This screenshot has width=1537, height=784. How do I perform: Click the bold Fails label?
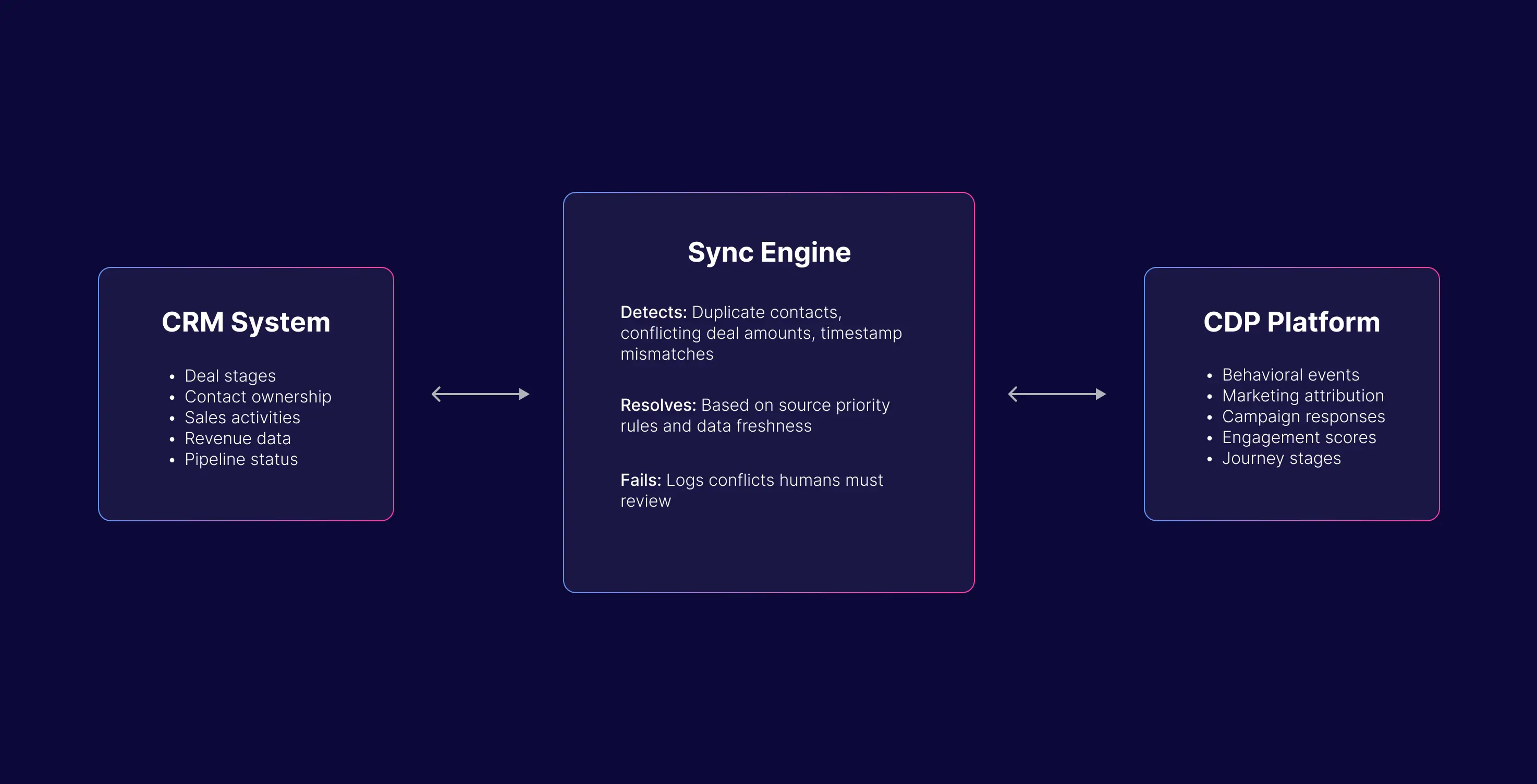(640, 480)
